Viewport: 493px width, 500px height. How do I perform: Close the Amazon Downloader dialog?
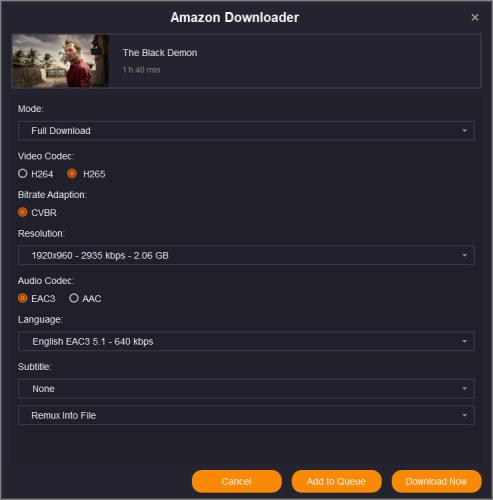point(475,17)
